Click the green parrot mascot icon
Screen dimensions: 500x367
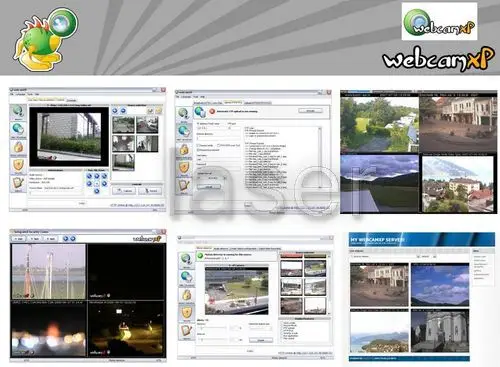pos(45,39)
